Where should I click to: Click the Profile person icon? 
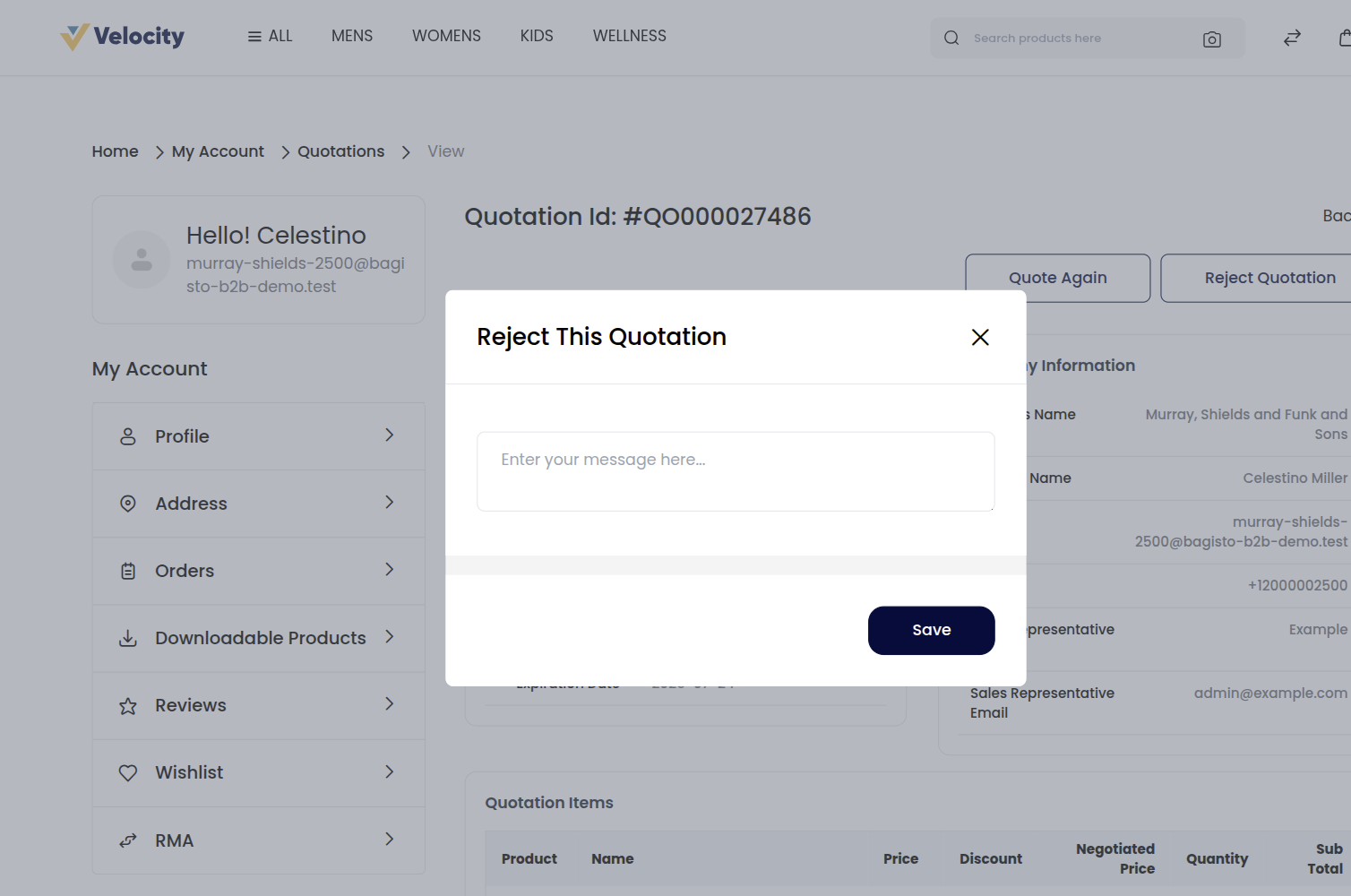[128, 436]
